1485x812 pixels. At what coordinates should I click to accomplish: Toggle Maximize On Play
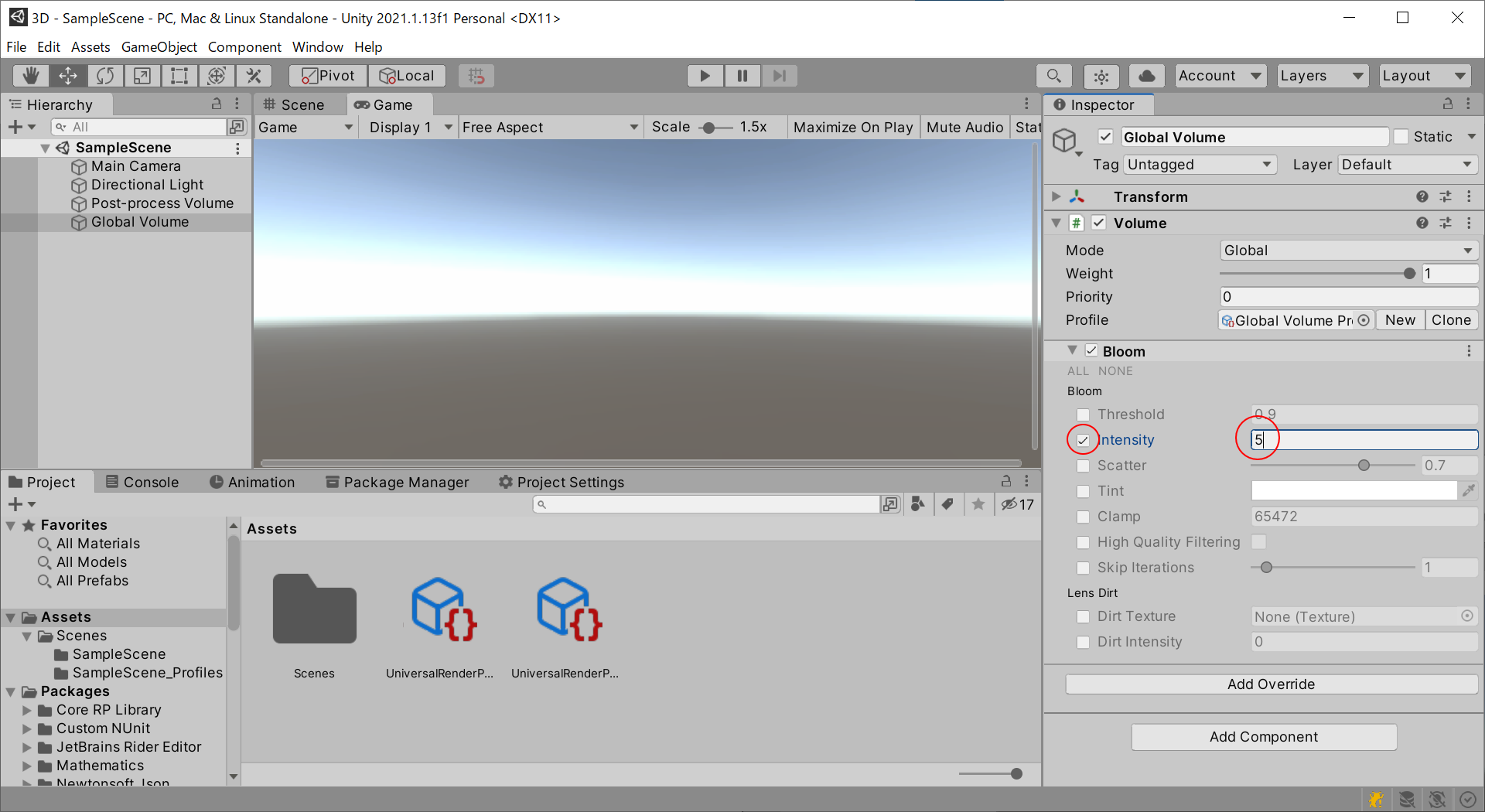pos(853,128)
